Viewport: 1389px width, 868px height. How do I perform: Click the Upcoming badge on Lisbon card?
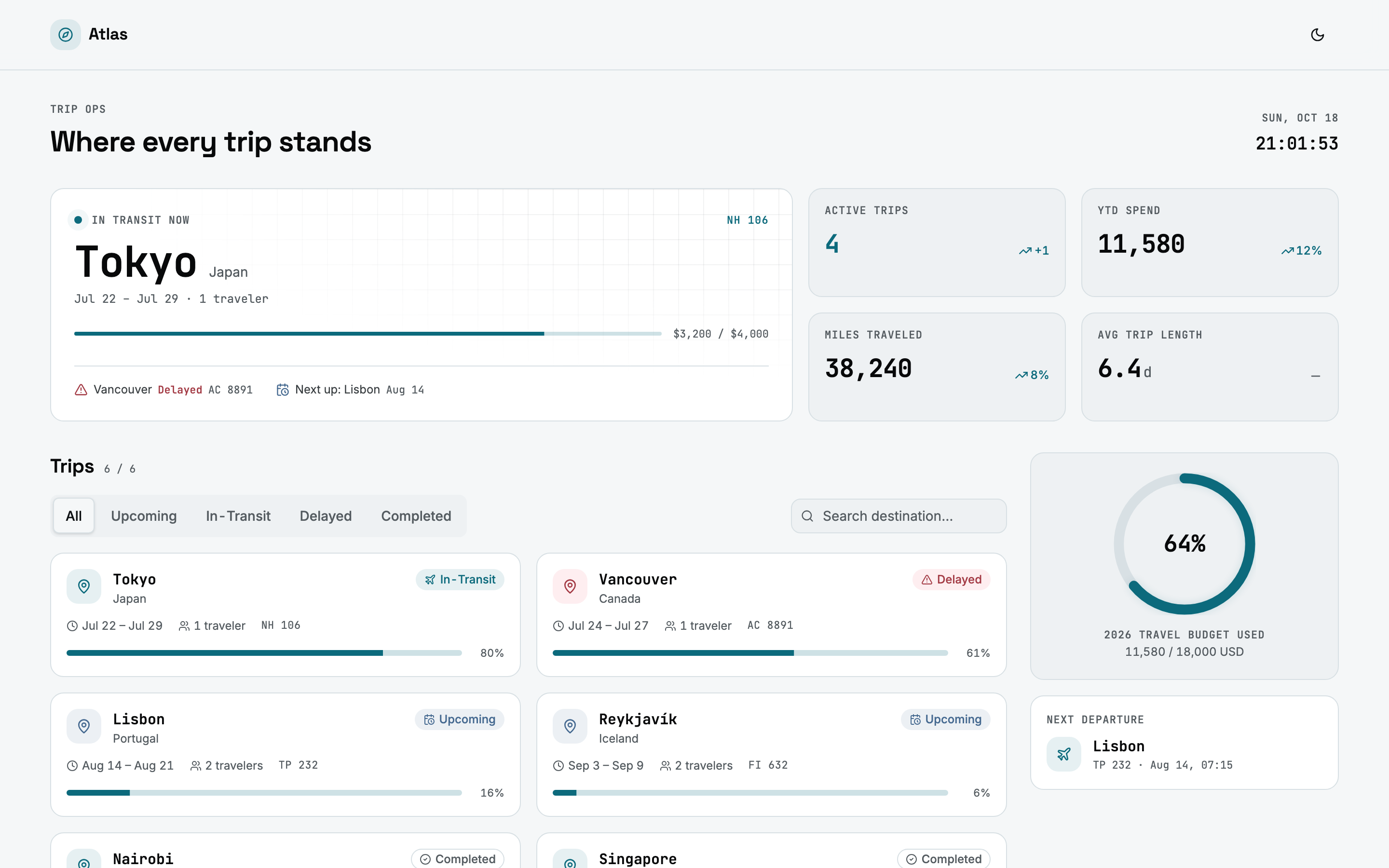click(x=459, y=719)
